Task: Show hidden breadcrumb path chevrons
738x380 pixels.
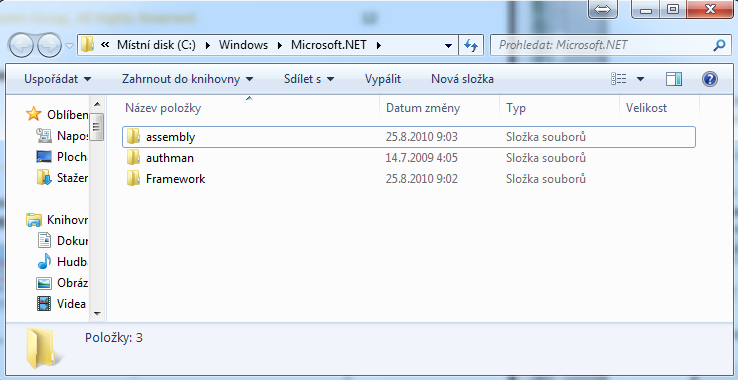Action: click(105, 45)
